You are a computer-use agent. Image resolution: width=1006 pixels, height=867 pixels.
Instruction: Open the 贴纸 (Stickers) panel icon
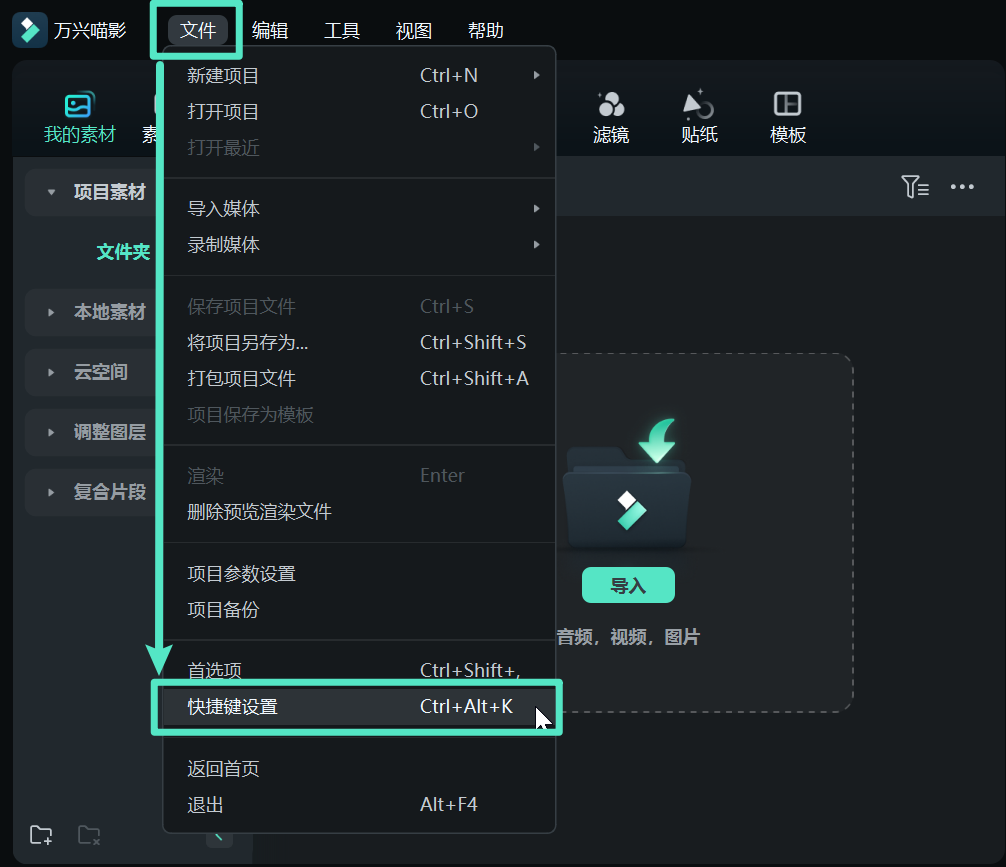699,113
